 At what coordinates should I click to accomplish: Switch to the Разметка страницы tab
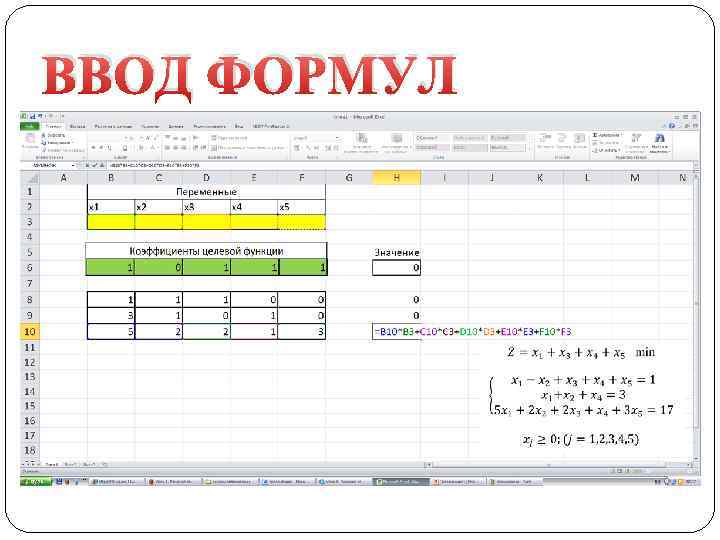point(113,126)
